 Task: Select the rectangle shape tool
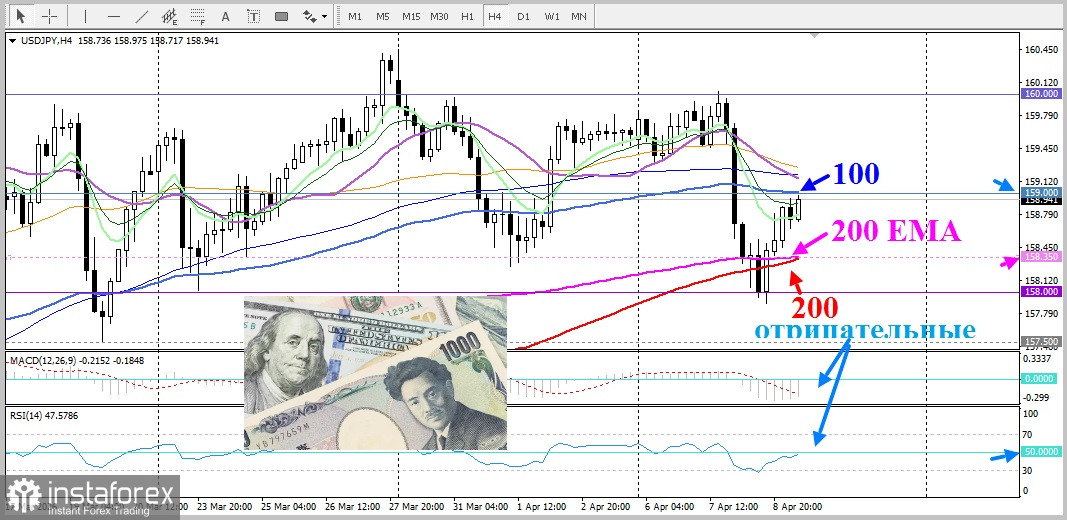click(282, 16)
